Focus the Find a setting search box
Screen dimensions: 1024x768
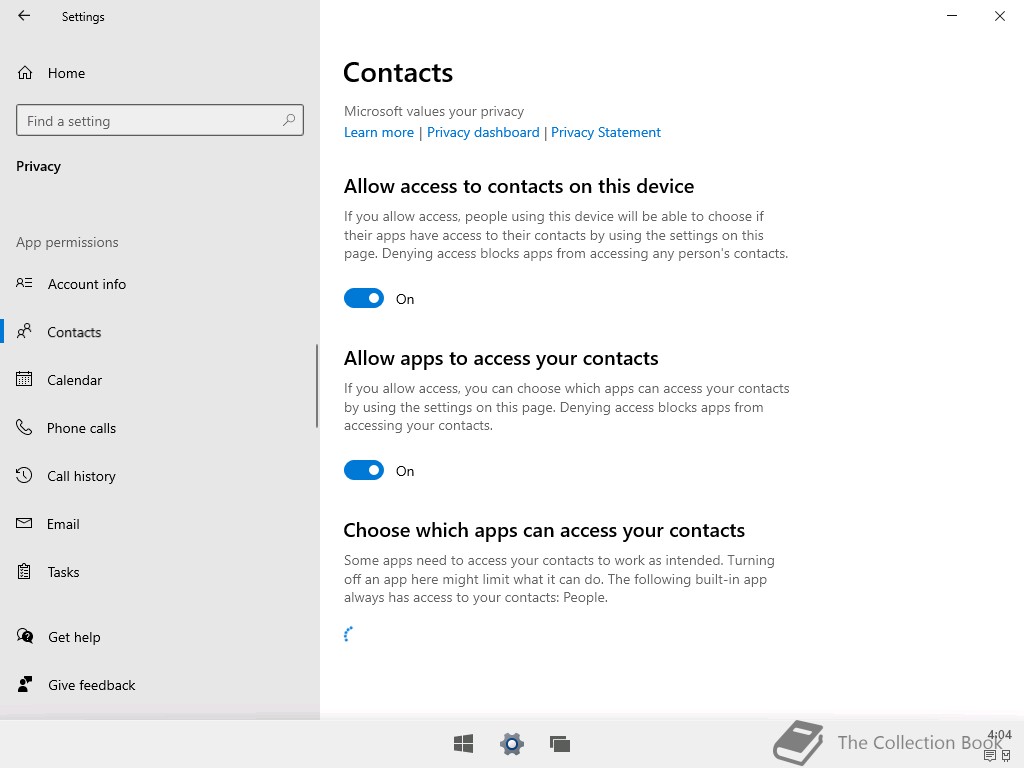pyautogui.click(x=160, y=120)
